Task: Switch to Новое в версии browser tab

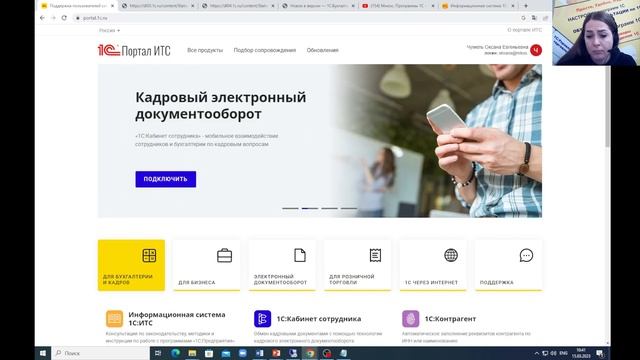Action: (x=318, y=6)
